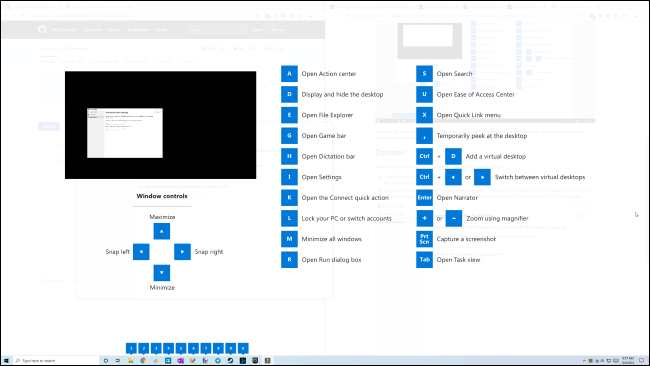The height and width of the screenshot is (366, 650).
Task: Click the D tile next to Add a virtual desktop
Action: pos(454,156)
